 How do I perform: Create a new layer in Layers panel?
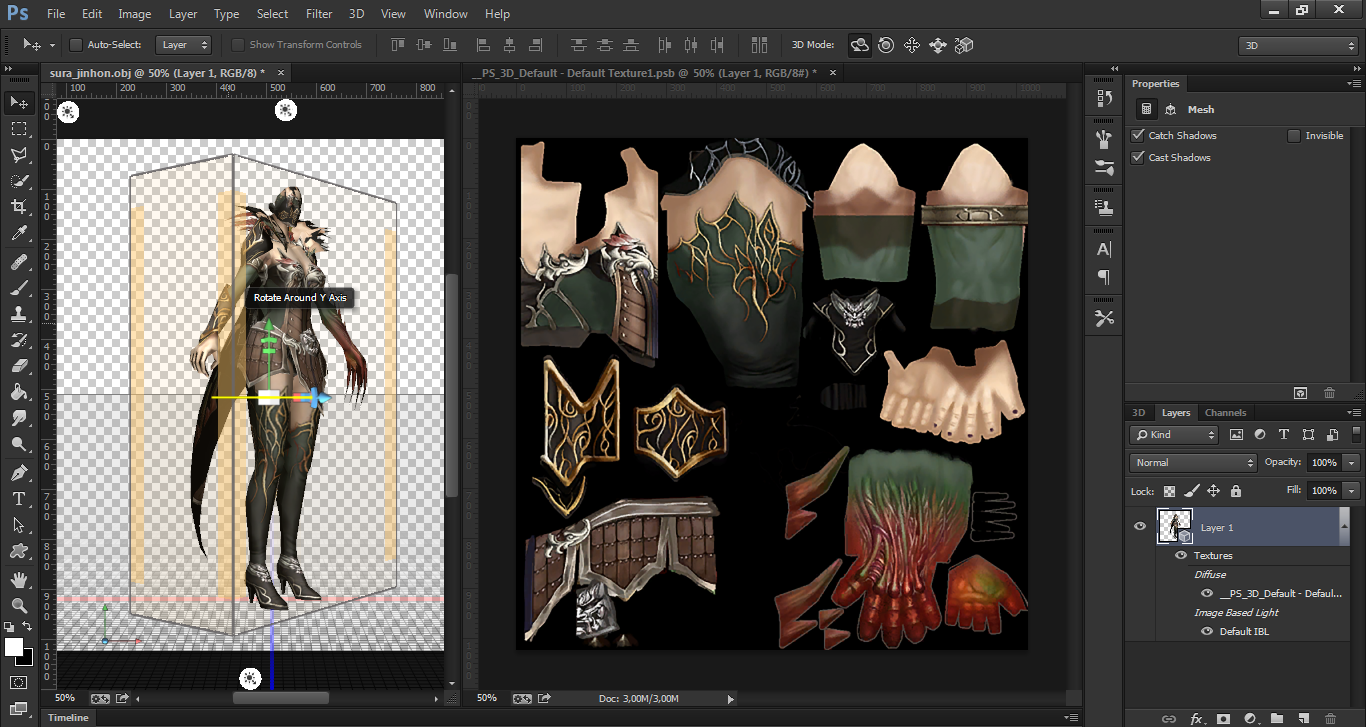(x=1303, y=719)
